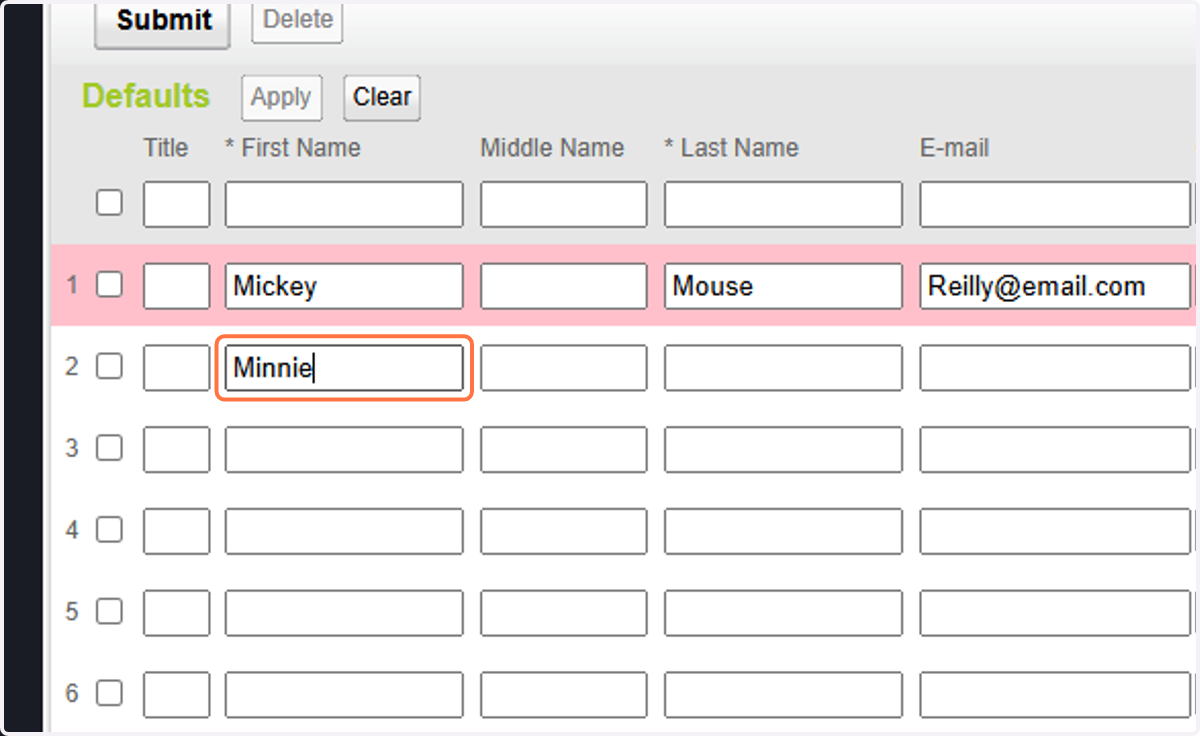Click the "* First Name" column header

click(293, 148)
